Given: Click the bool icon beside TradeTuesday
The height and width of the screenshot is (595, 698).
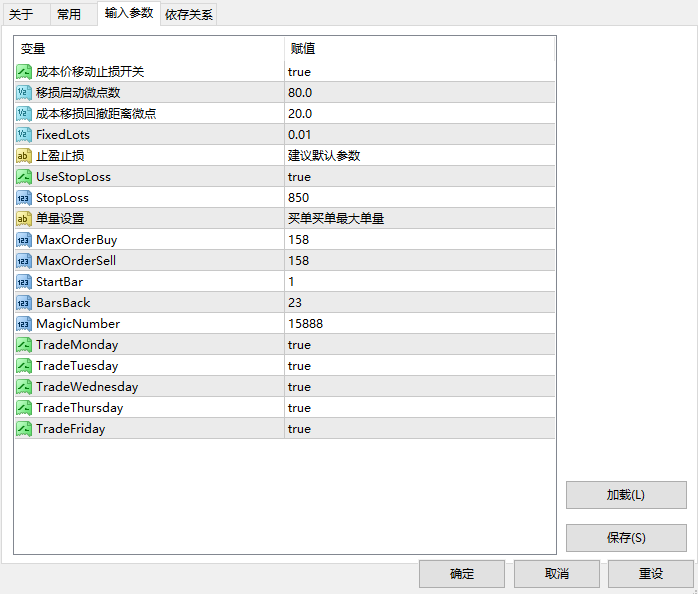Looking at the screenshot, I should coord(24,366).
